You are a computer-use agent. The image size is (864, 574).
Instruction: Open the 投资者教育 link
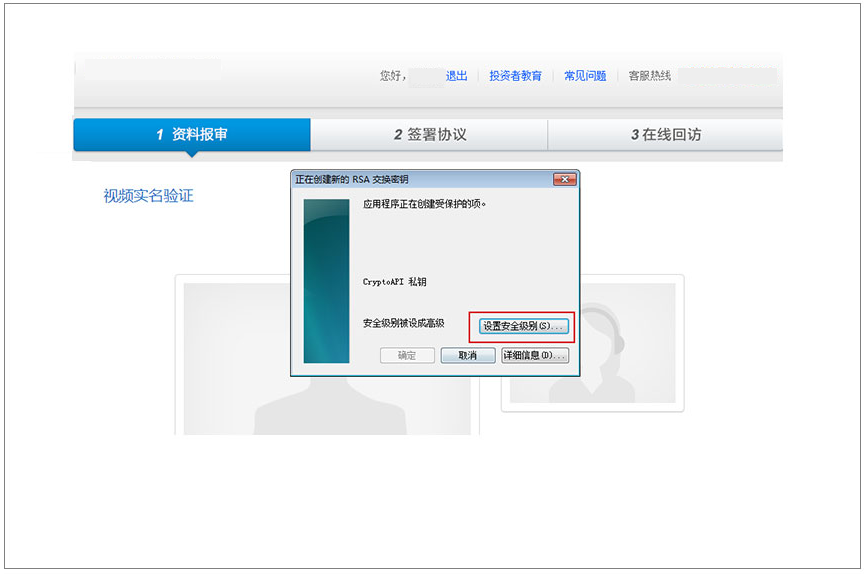515,76
